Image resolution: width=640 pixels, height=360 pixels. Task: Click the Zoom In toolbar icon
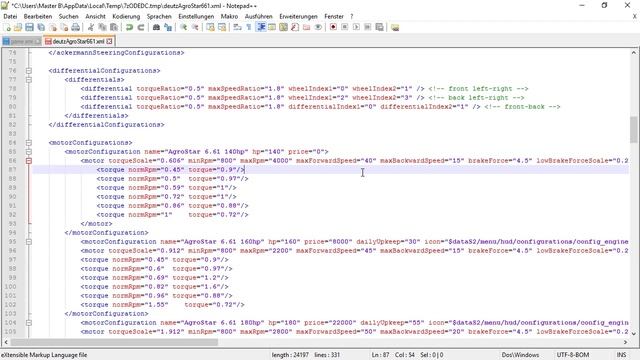(183, 27)
